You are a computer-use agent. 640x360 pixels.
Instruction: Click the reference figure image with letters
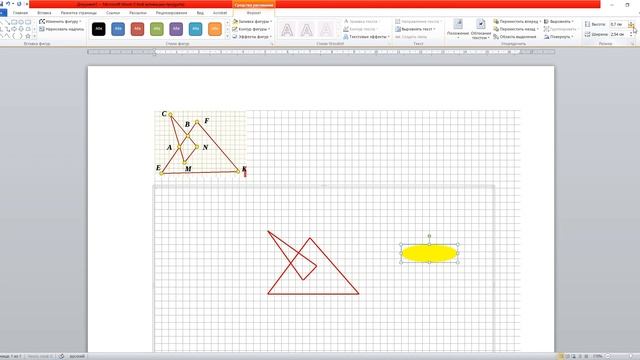coord(200,144)
